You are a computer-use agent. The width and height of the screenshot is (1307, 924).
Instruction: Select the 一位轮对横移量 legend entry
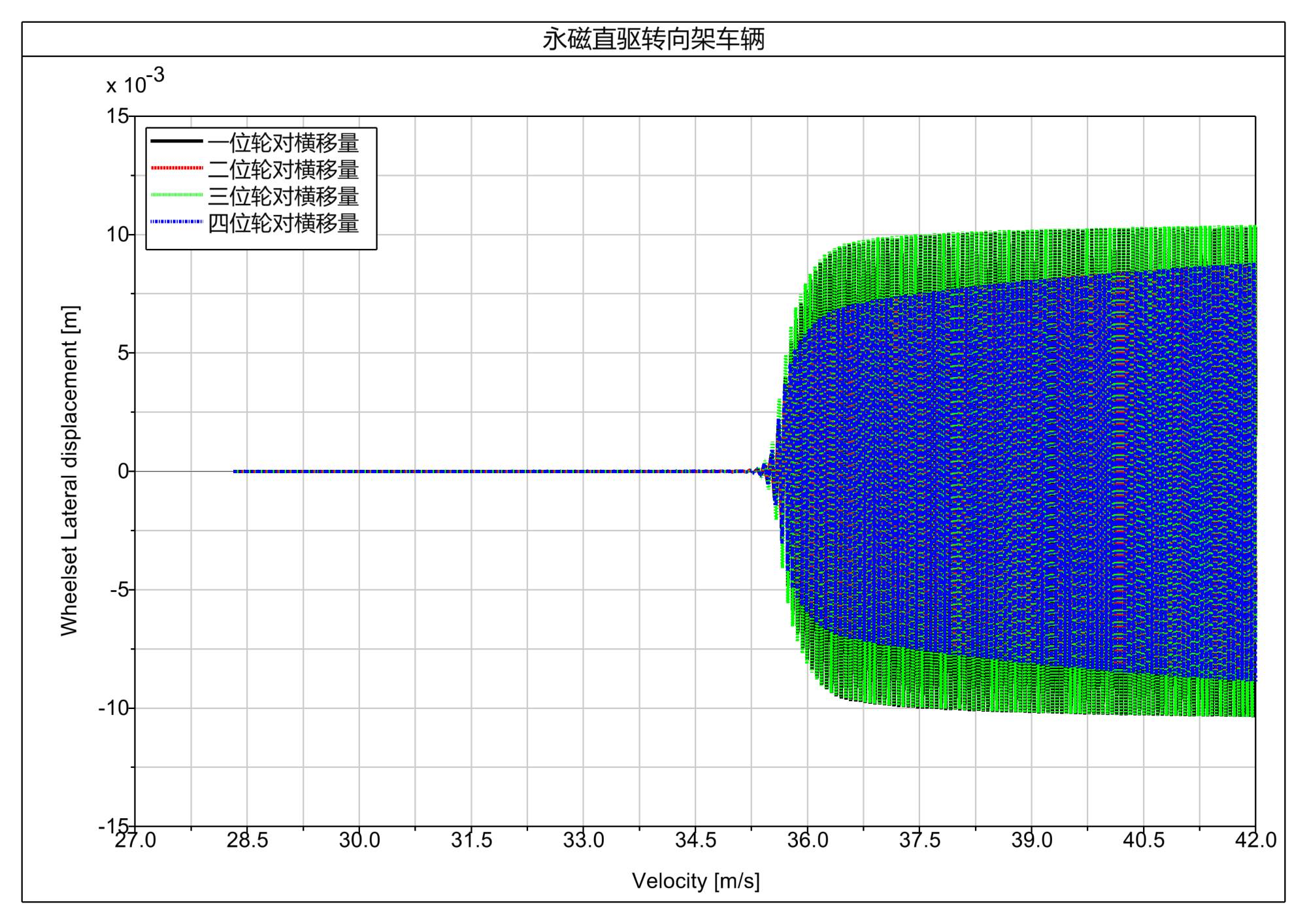283,142
